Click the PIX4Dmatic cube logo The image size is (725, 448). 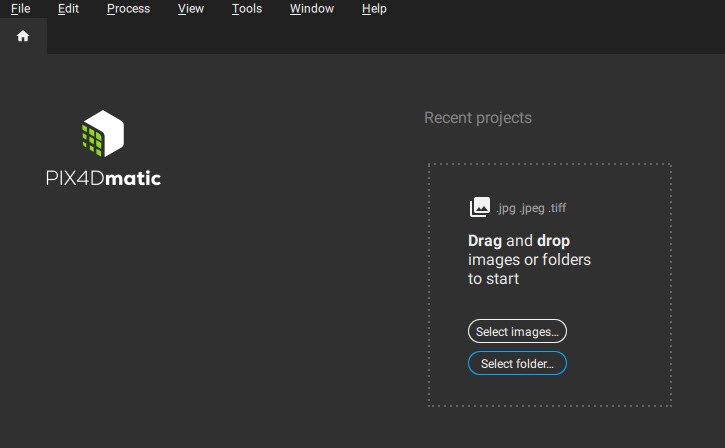(x=103, y=134)
